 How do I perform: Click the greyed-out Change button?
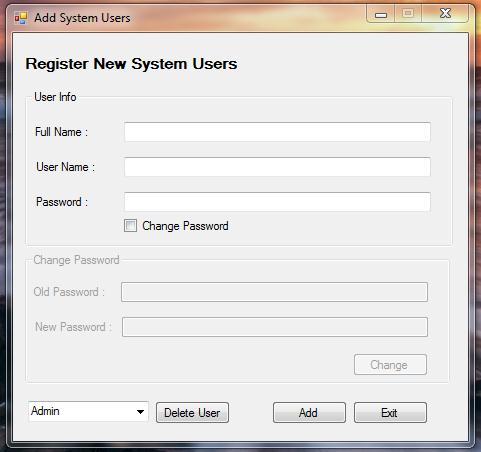(390, 365)
